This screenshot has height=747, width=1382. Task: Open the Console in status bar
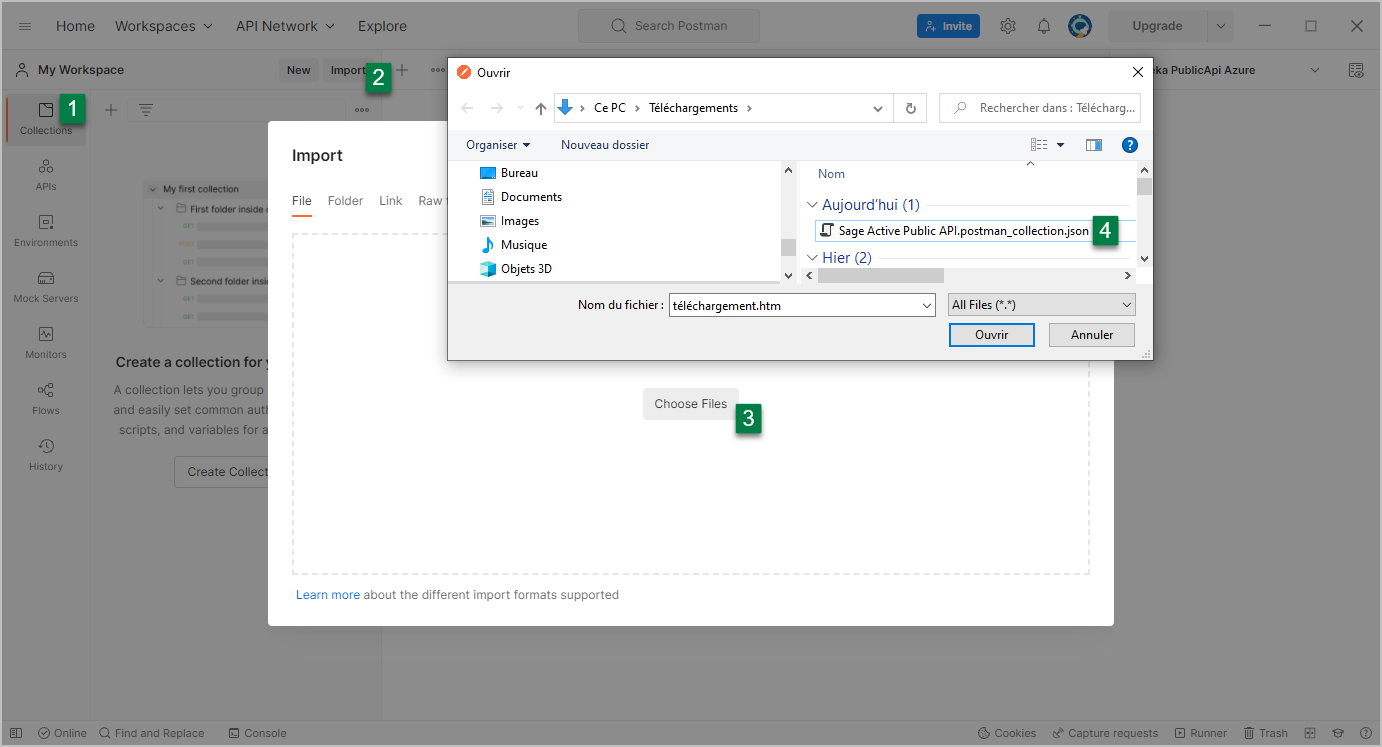(x=257, y=733)
